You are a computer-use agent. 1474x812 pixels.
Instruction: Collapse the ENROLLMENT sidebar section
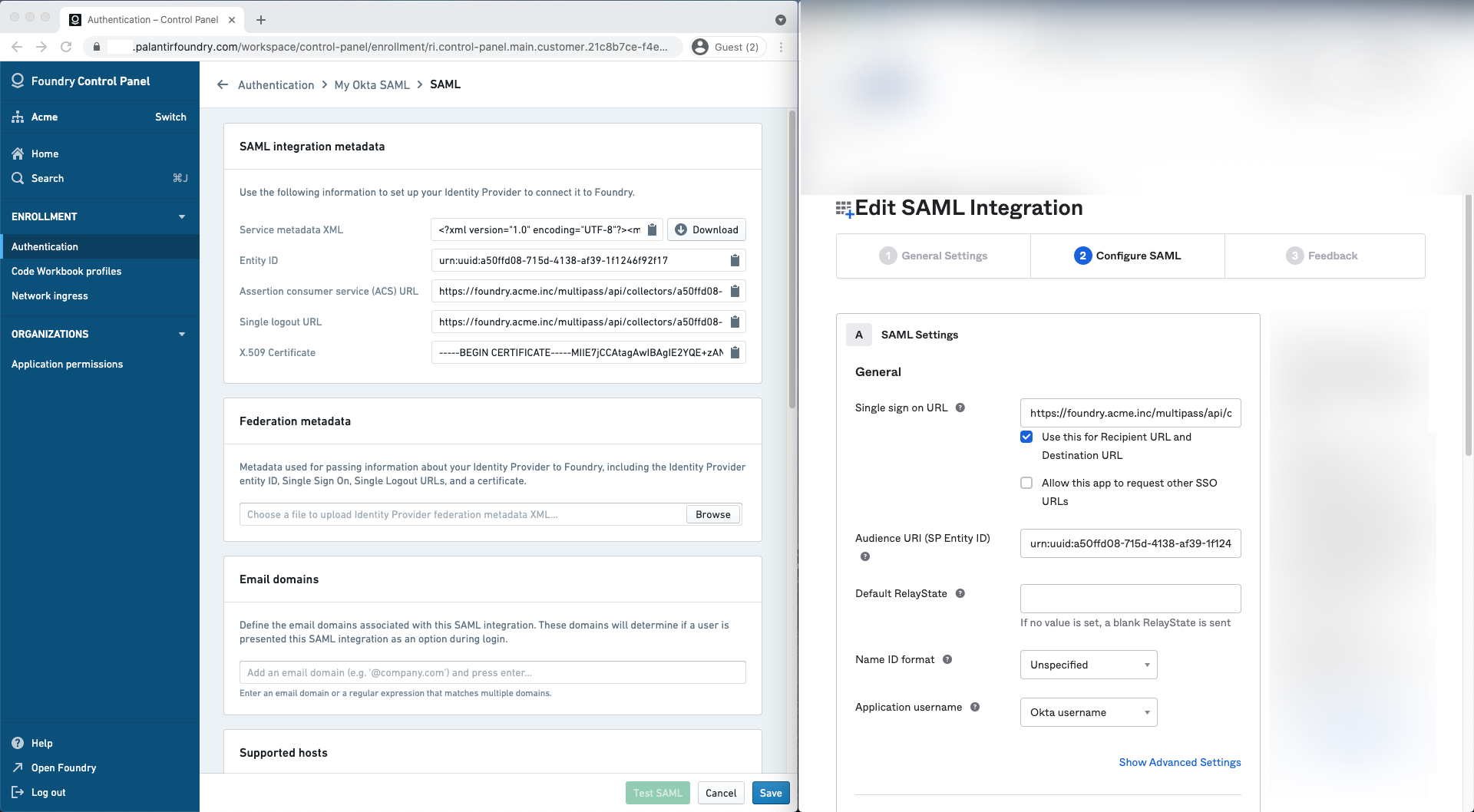pyautogui.click(x=182, y=216)
